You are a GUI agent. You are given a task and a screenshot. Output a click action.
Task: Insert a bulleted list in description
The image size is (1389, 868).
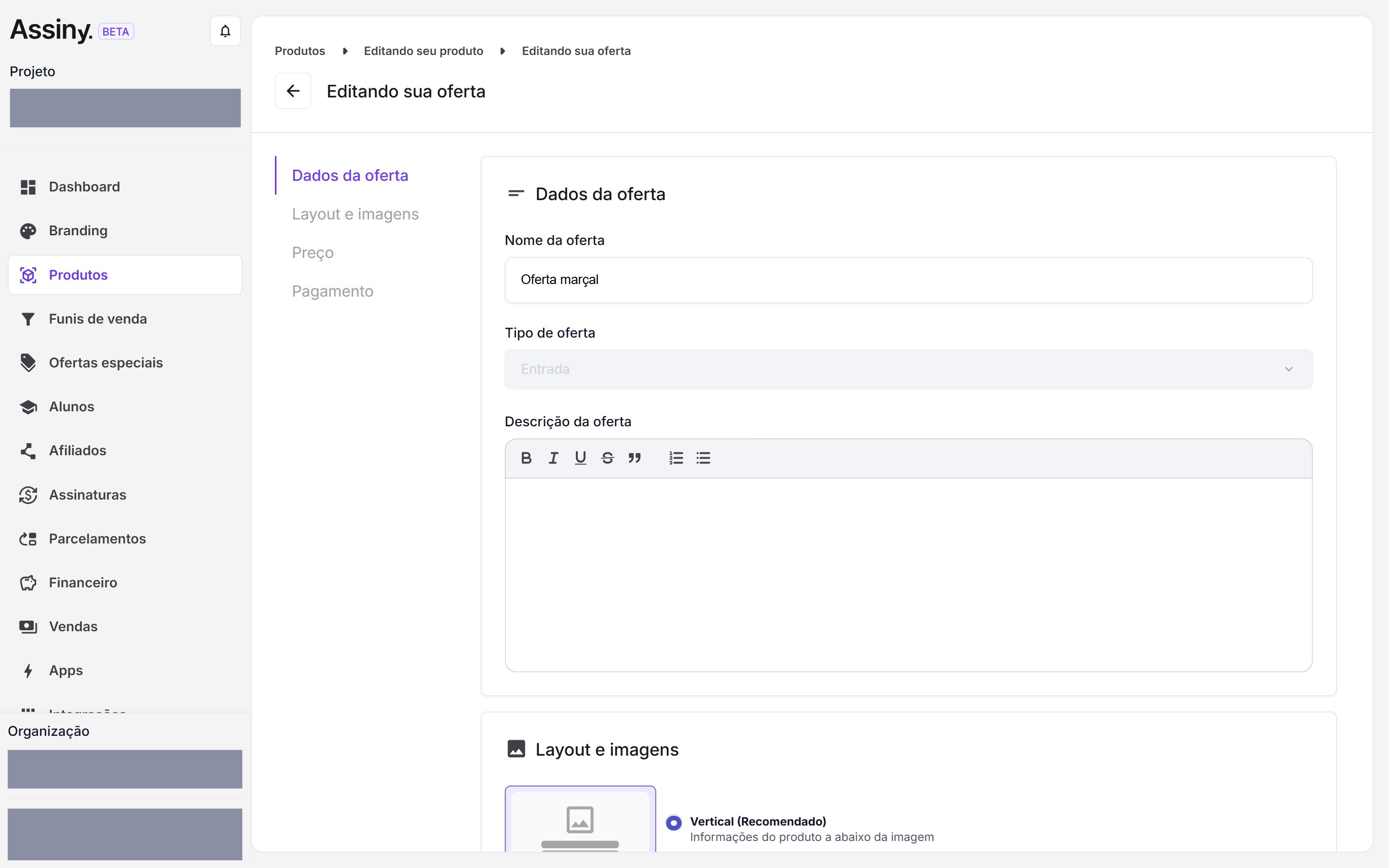tap(703, 458)
